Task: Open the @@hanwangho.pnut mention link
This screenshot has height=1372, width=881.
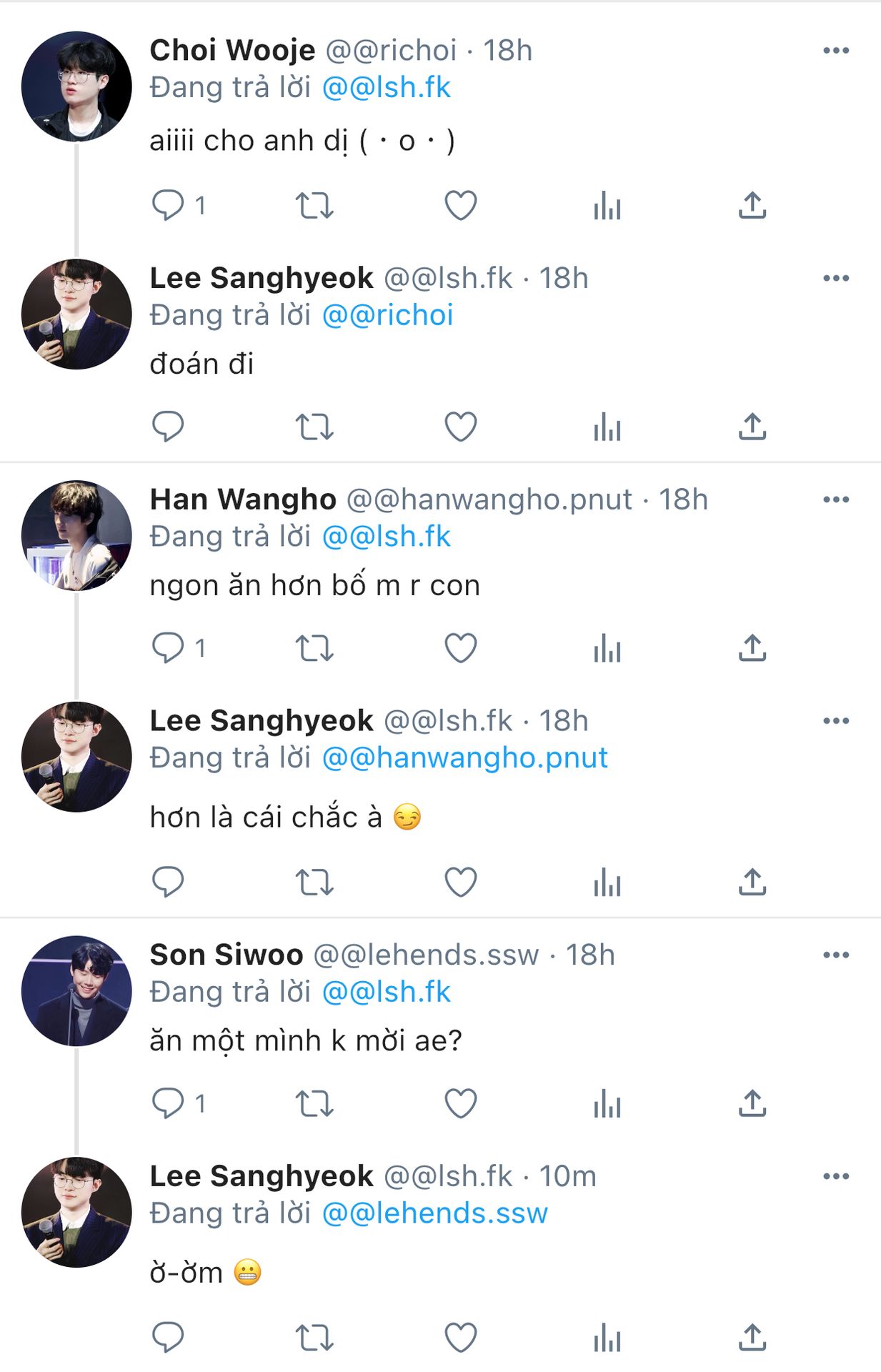Action: pyautogui.click(x=465, y=757)
